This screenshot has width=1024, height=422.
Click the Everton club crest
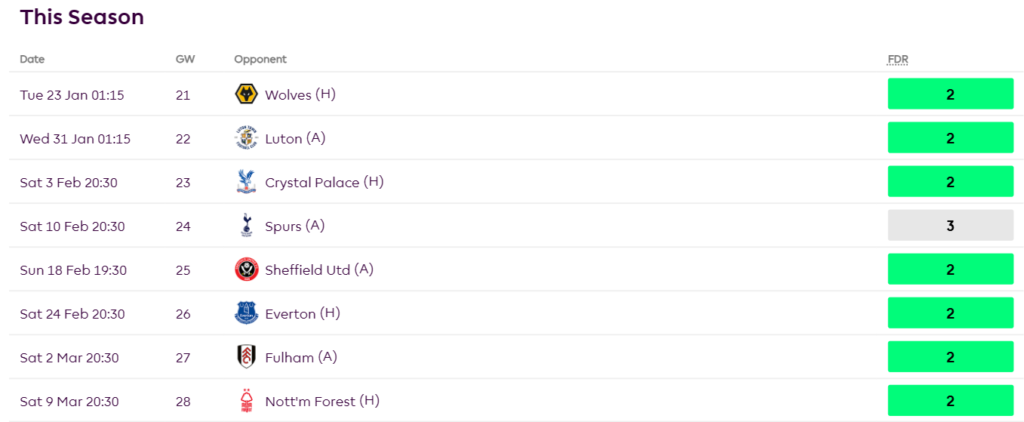(246, 314)
